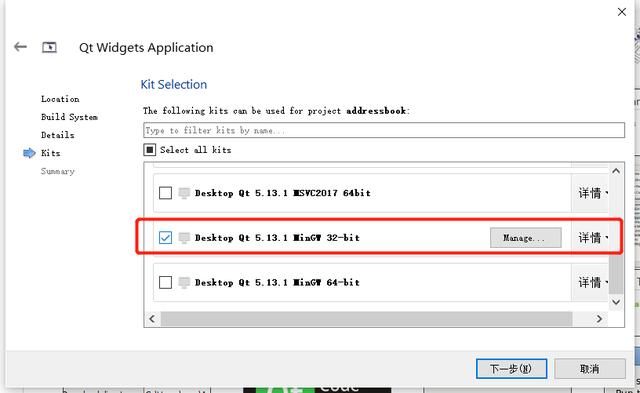Click monitor icon of MinGW 64-bit kit

click(x=184, y=282)
